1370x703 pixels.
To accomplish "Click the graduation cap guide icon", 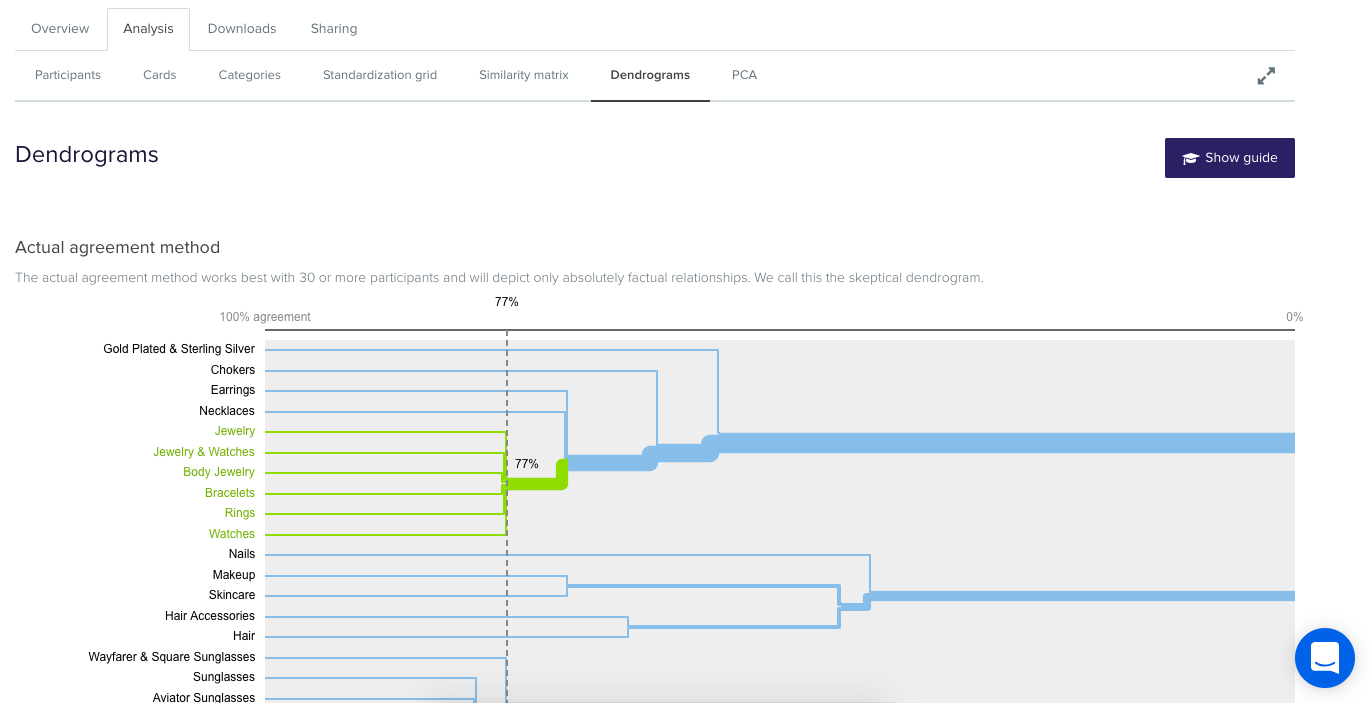I will pos(1190,158).
